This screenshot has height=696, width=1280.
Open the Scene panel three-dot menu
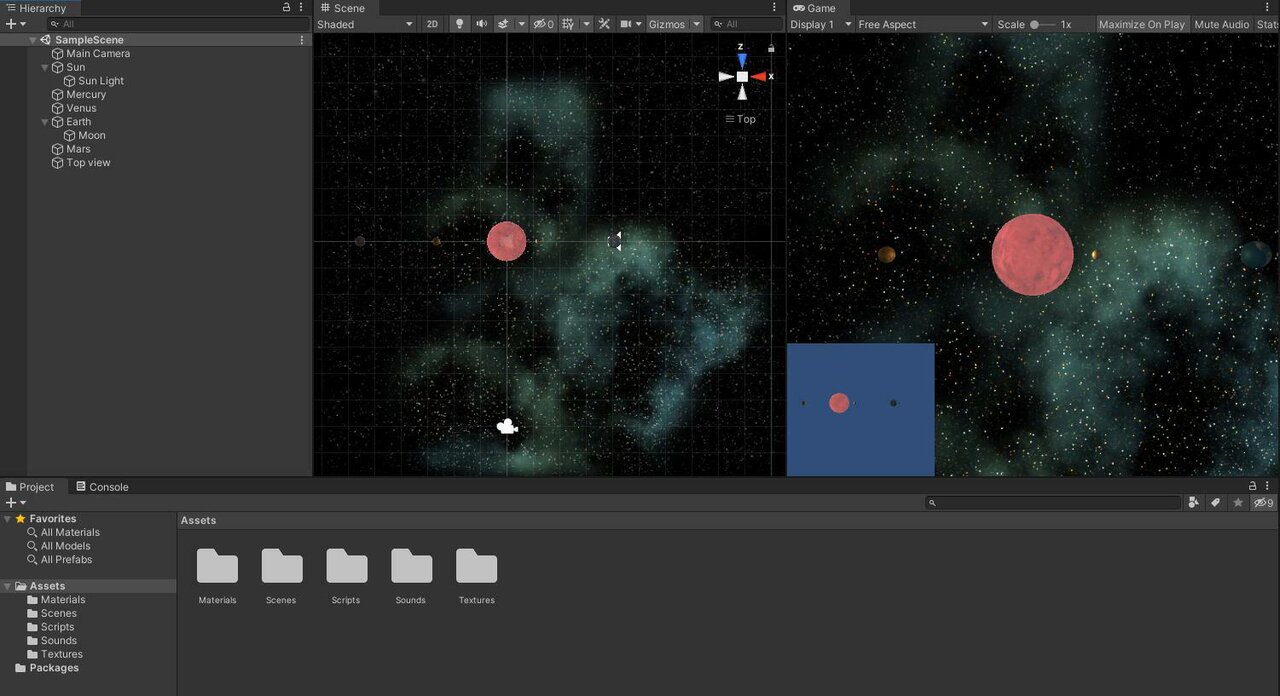[776, 7]
